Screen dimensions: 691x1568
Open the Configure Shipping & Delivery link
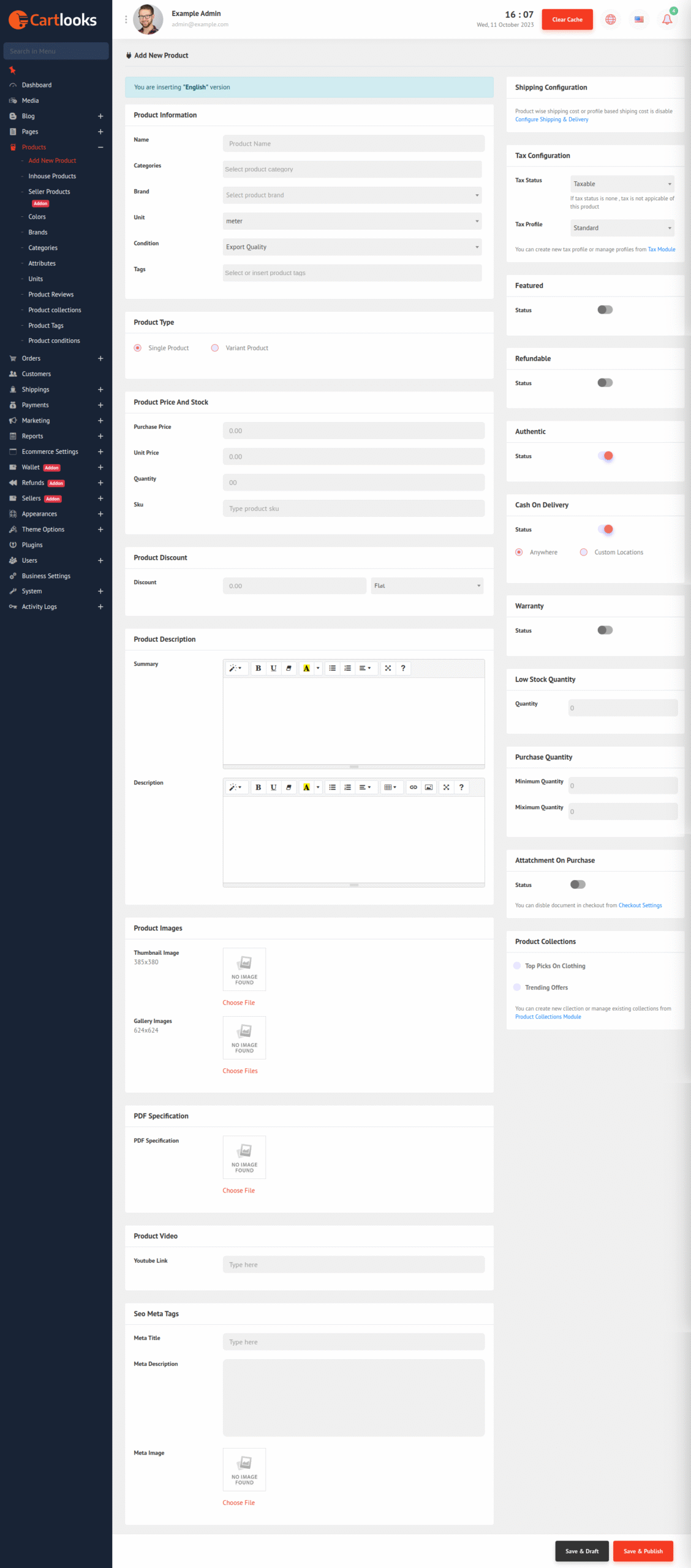pos(551,119)
